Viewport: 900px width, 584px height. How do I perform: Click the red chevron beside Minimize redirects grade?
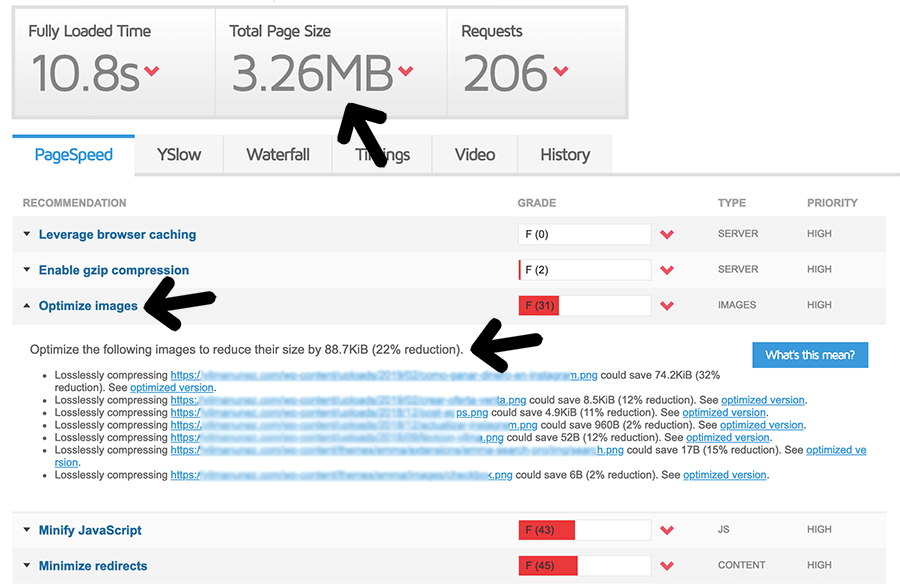click(x=667, y=565)
